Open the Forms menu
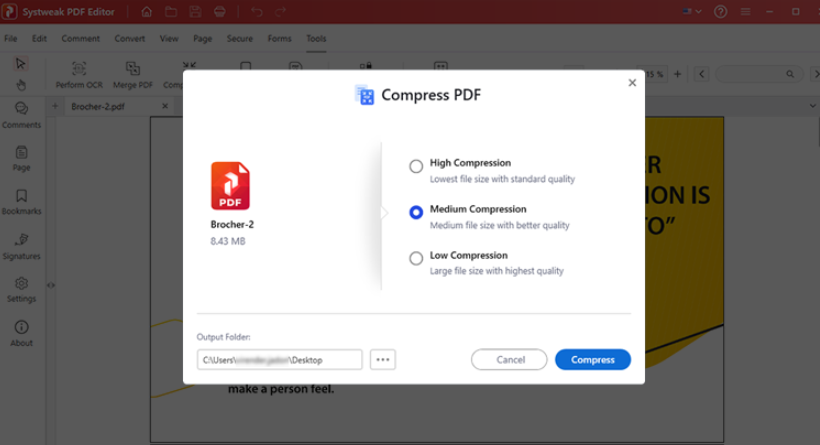Image resolution: width=820 pixels, height=445 pixels. (279, 39)
